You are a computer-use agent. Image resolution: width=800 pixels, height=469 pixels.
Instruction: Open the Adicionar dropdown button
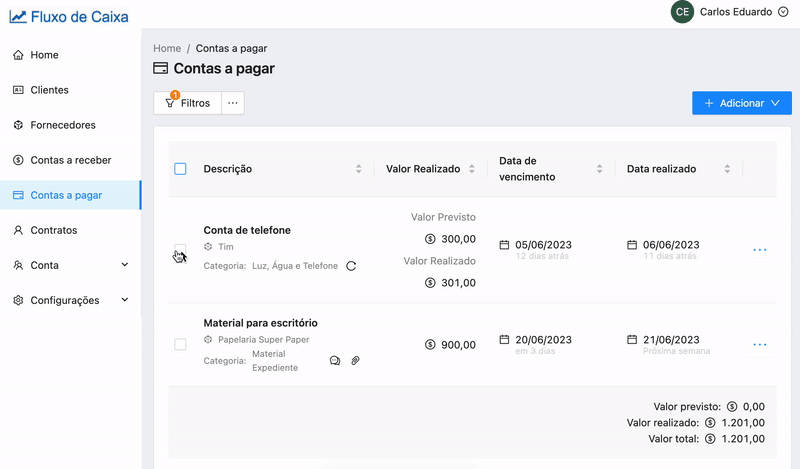point(742,103)
